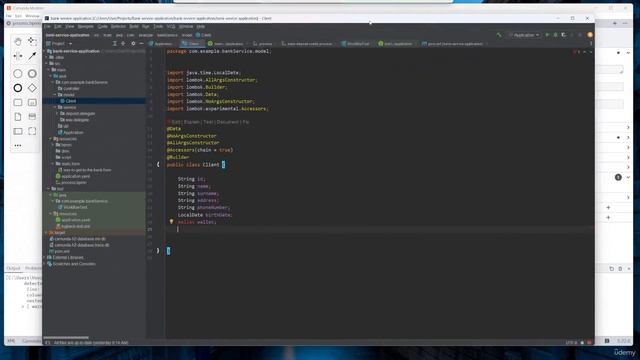Click the Explain link above @Data annotation
640x360 pixels.
pos(192,122)
